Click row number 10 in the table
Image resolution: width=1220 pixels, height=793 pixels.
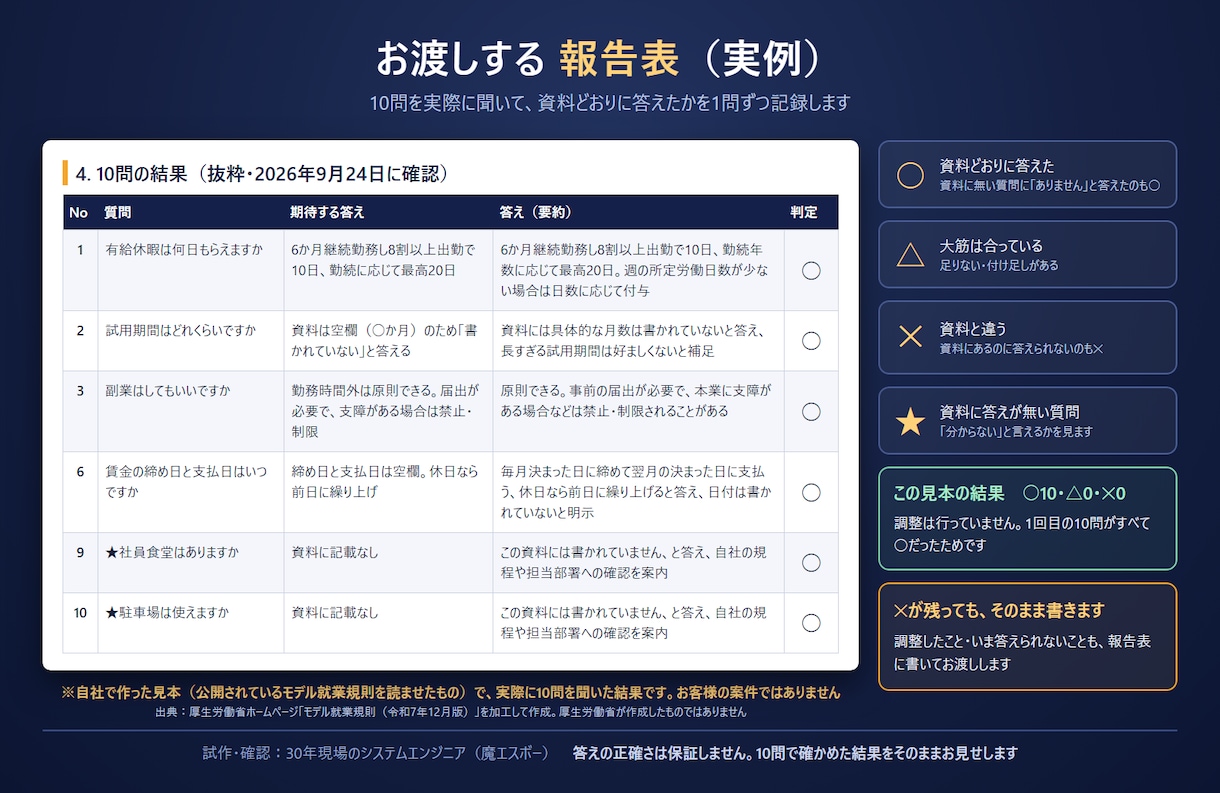(80, 612)
